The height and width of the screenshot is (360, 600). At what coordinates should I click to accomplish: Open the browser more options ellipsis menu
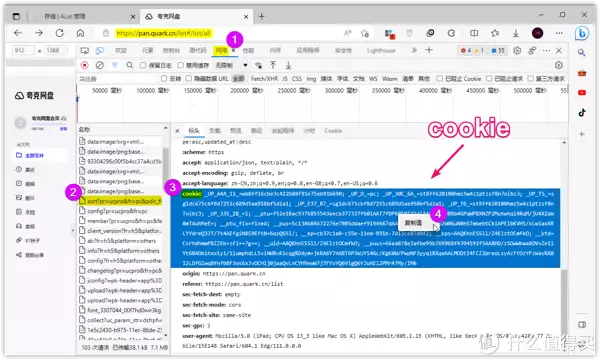[559, 33]
